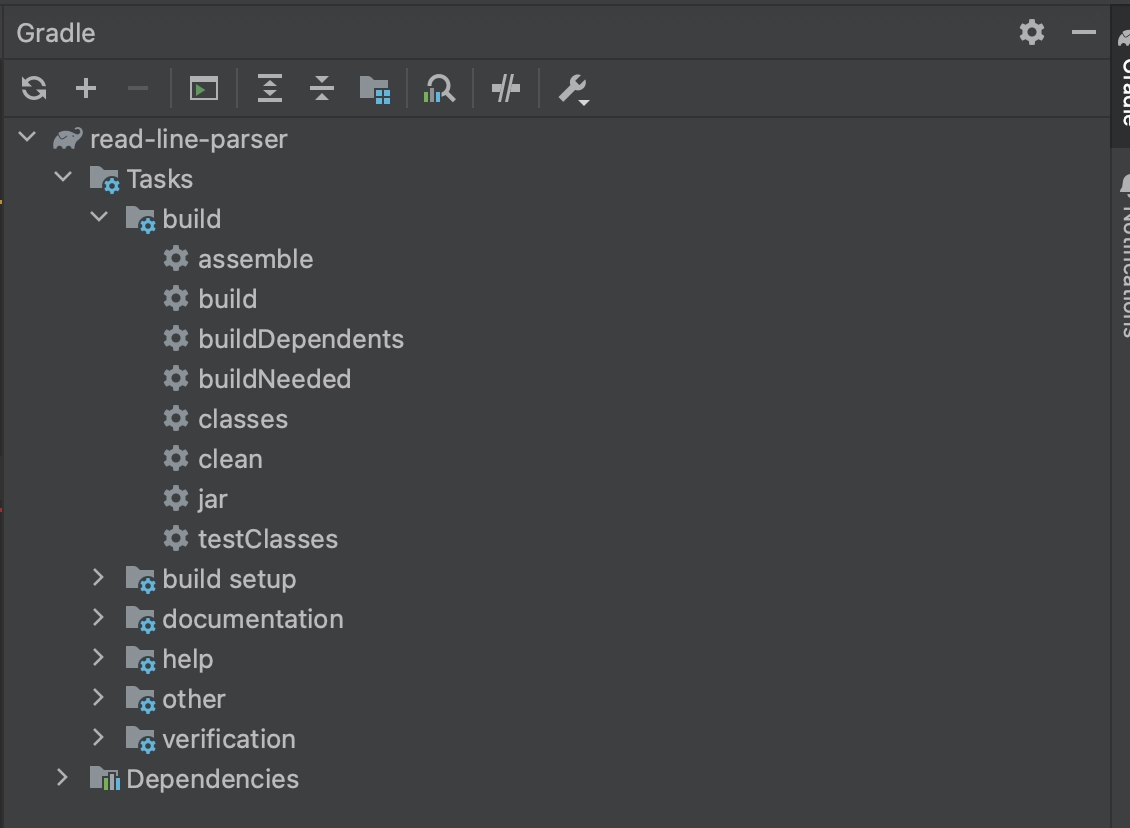Collapse the read-line-parser project node
The width and height of the screenshot is (1130, 828).
[28, 138]
